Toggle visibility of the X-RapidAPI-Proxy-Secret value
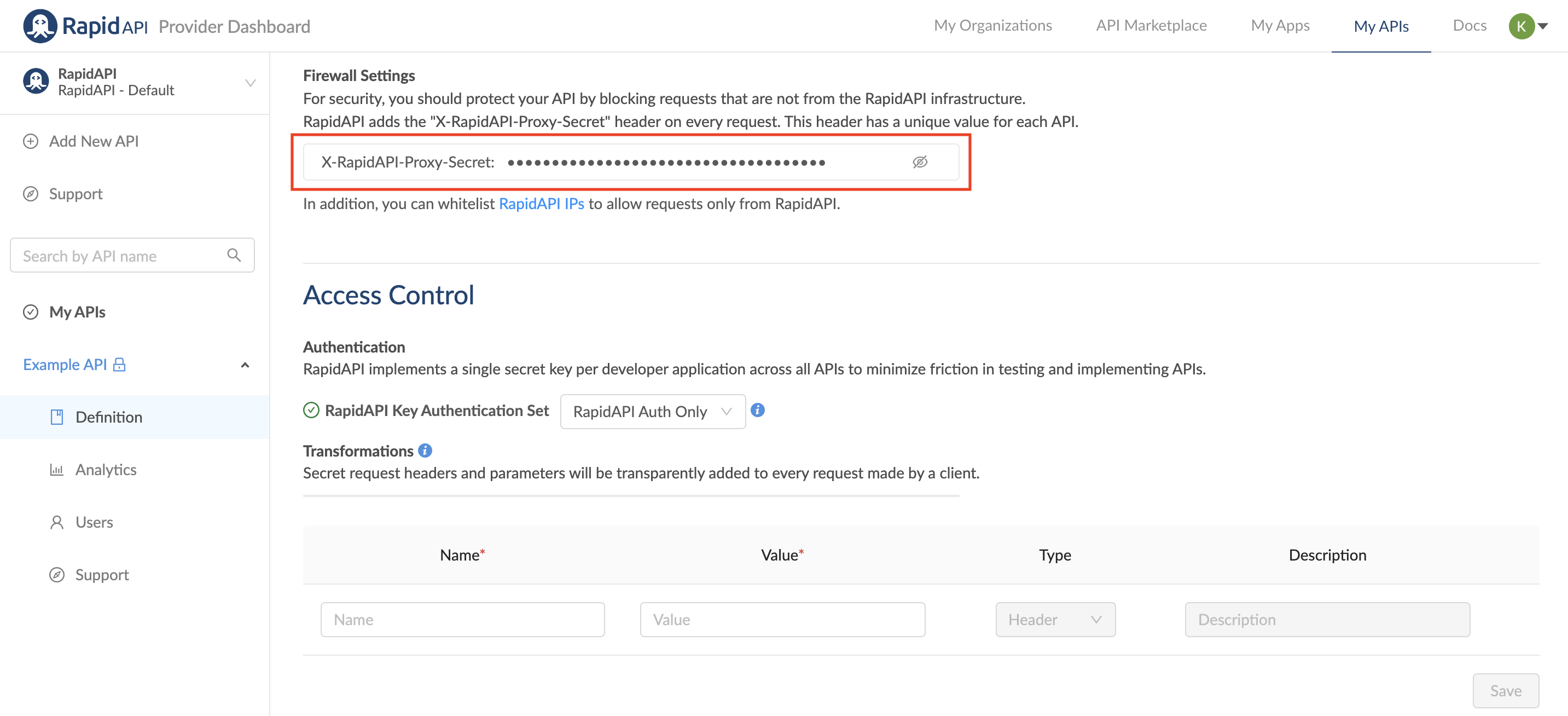The height and width of the screenshot is (716, 1568). click(x=920, y=162)
